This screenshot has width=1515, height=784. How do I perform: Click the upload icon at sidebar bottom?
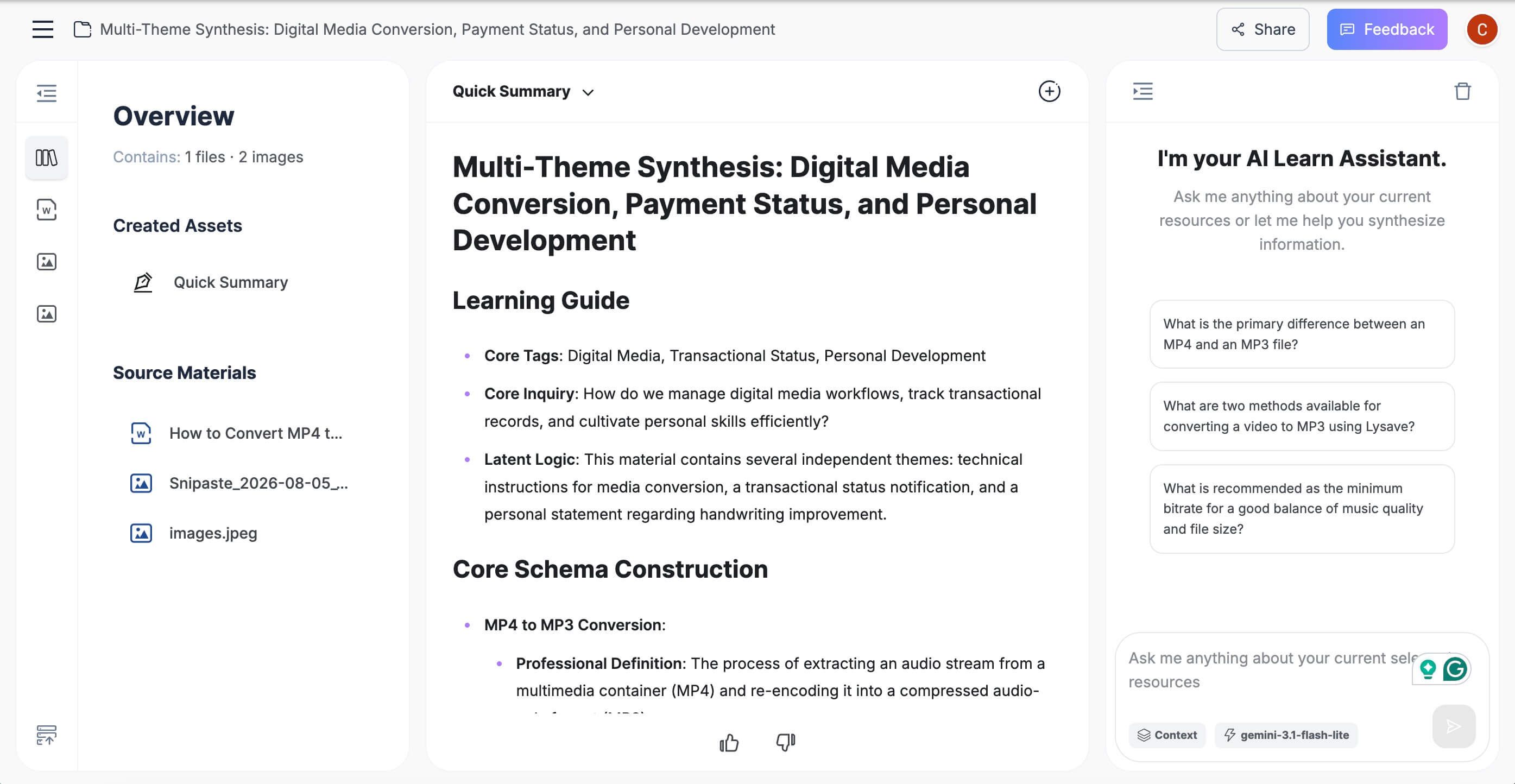(x=47, y=735)
